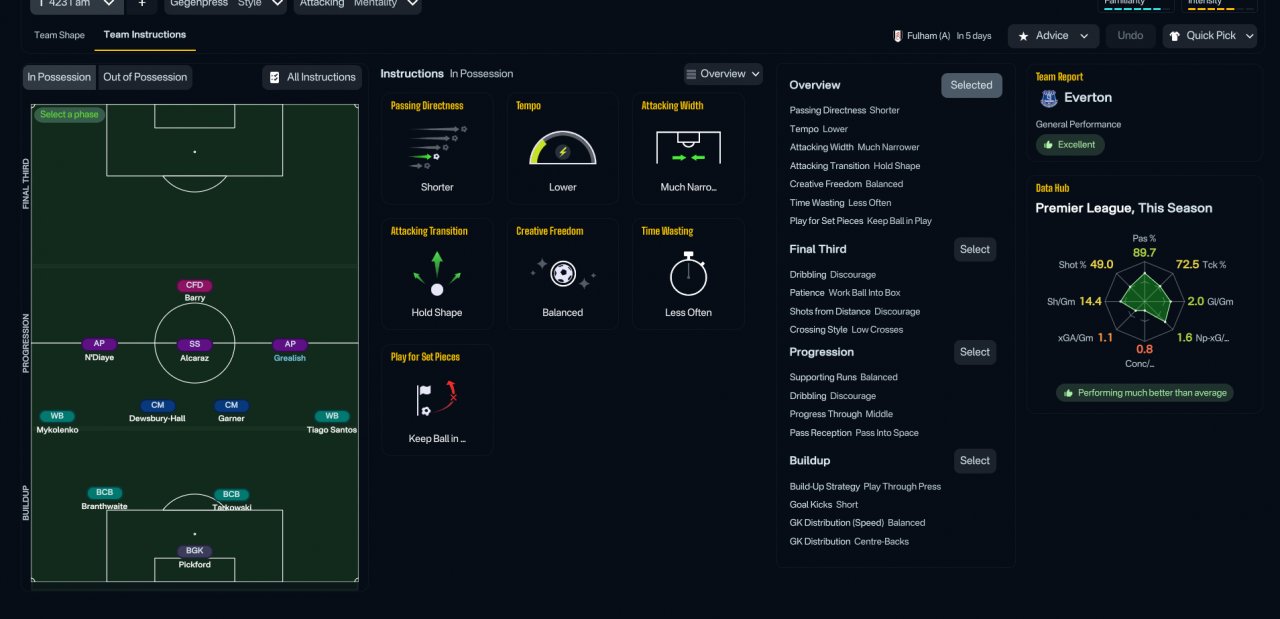The width and height of the screenshot is (1280, 619).
Task: Click the Data Hub heading
Action: coord(1052,188)
